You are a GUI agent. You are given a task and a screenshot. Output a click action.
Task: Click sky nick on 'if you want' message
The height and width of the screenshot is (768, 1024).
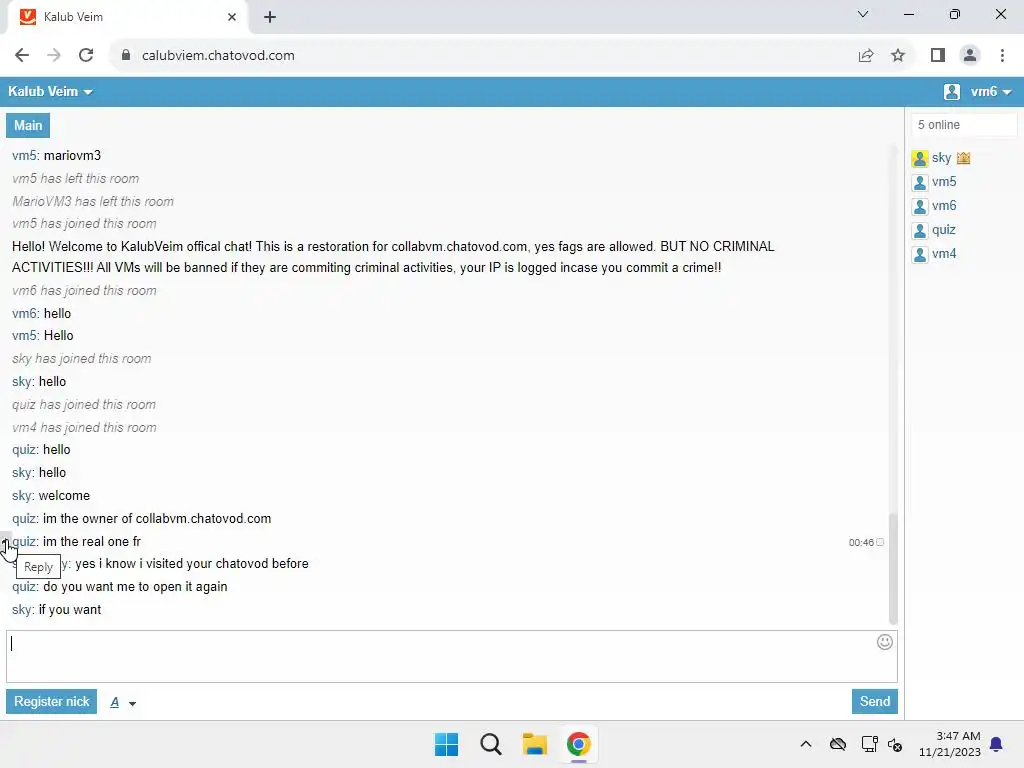click(22, 610)
